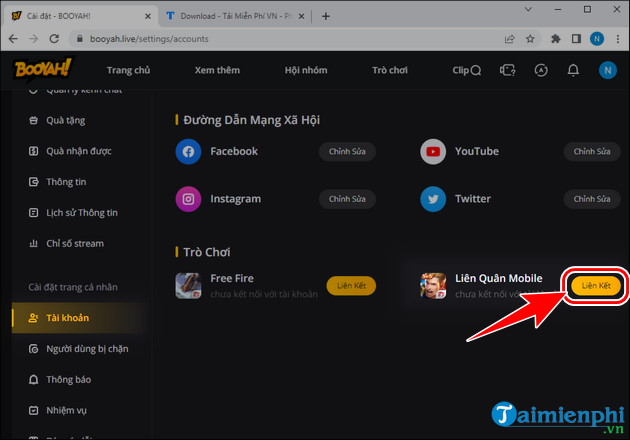This screenshot has width=630, height=440.
Task: Edit YouTube link with Chỉnh Sửa
Action: click(x=592, y=151)
